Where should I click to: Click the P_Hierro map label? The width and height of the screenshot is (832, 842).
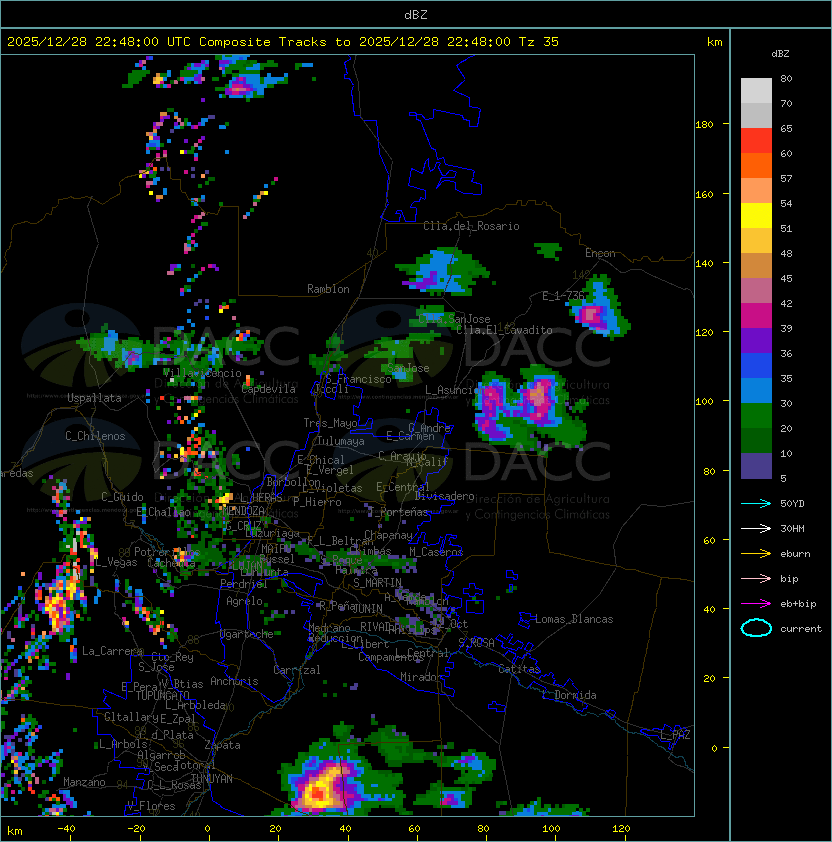tap(317, 502)
